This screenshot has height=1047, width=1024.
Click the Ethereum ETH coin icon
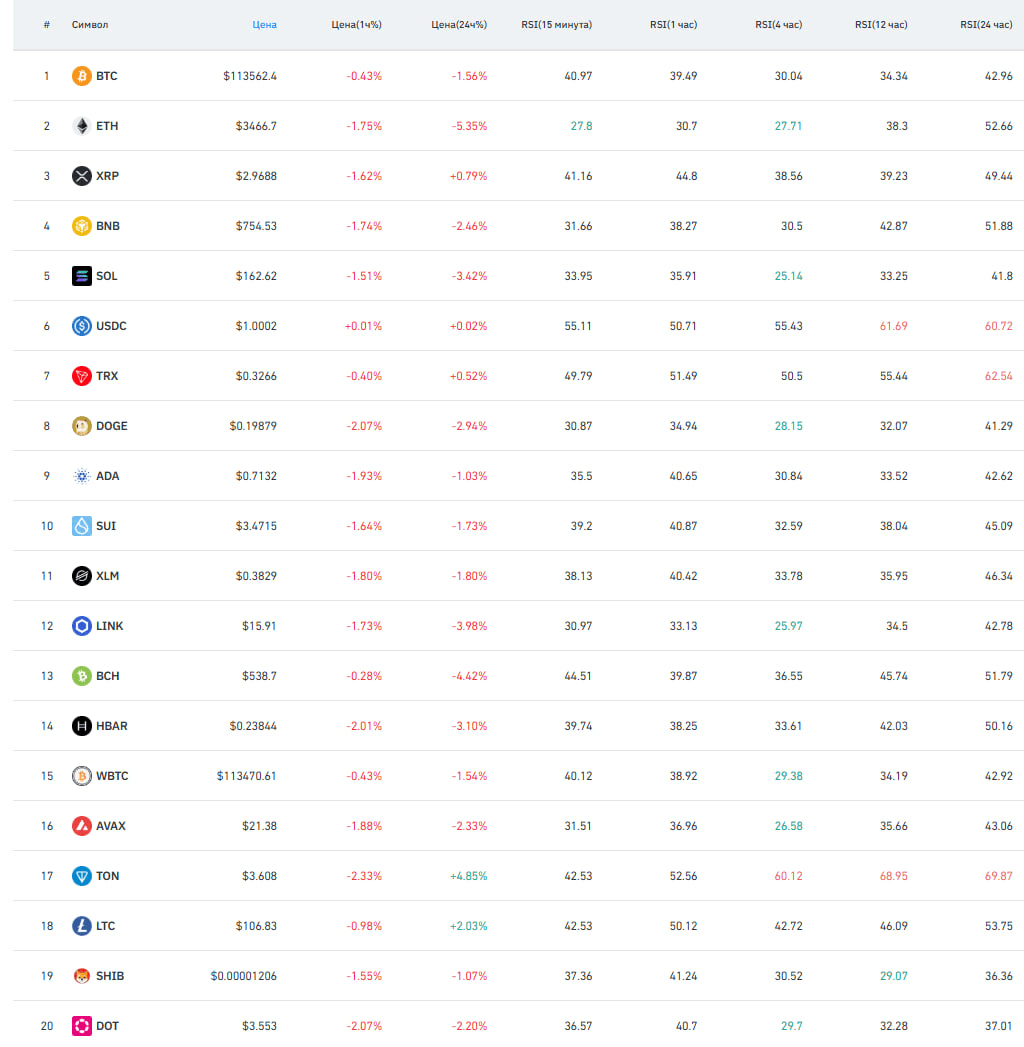[x=82, y=126]
